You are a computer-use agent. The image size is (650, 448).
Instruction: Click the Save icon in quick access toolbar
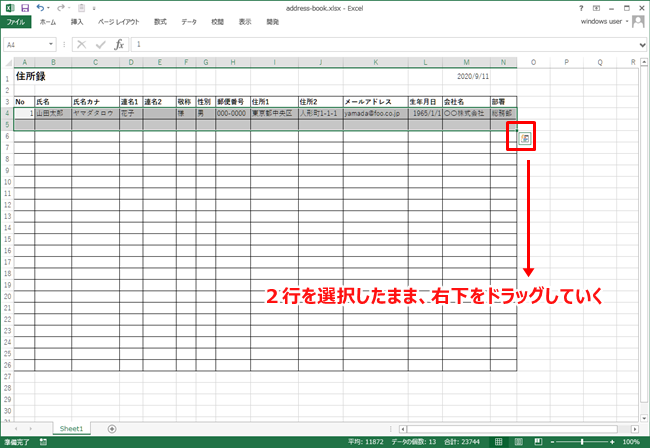(x=25, y=8)
